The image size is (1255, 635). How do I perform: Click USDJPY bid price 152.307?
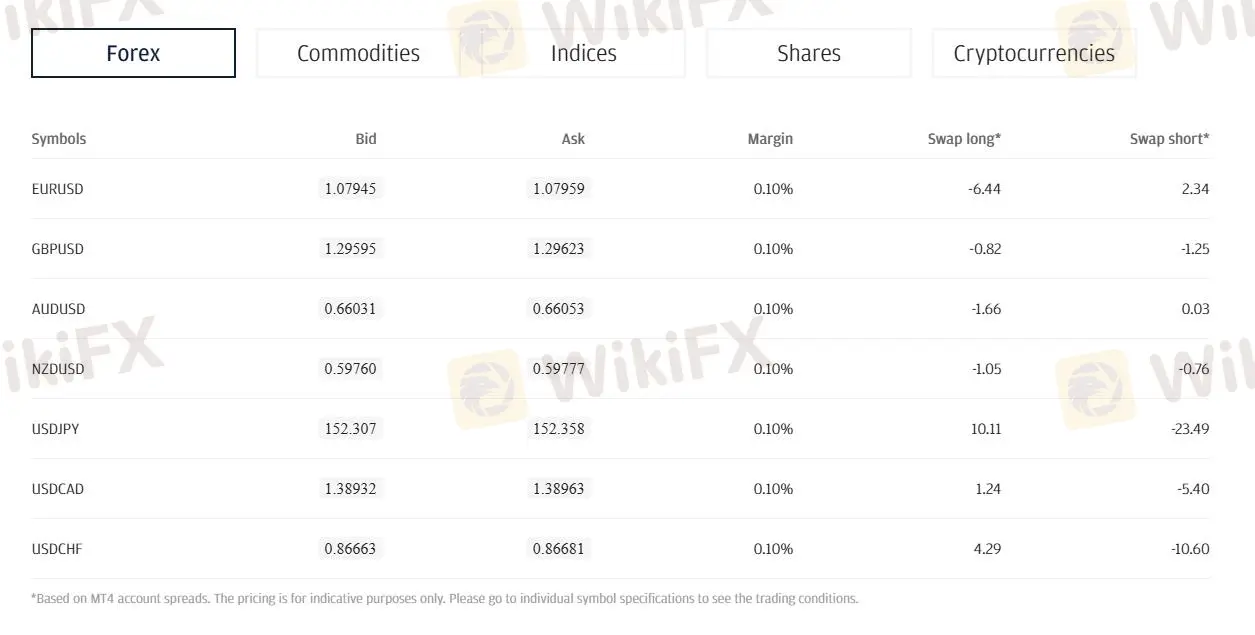click(x=350, y=428)
